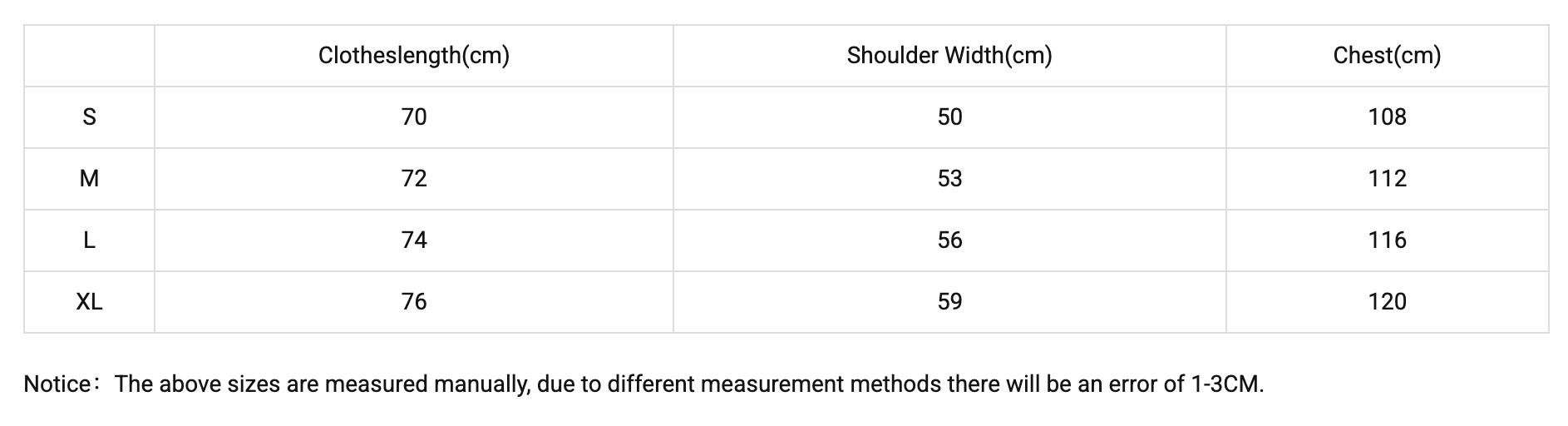1568x426 pixels.
Task: Click shoulder width value 59
Action: tap(949, 302)
